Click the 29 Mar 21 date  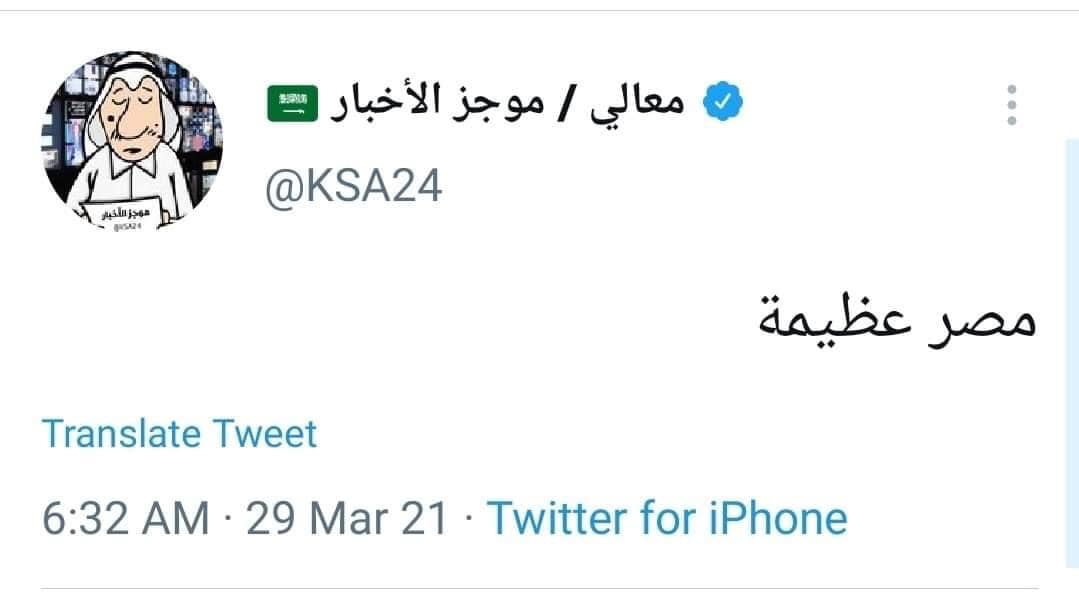click(x=347, y=518)
